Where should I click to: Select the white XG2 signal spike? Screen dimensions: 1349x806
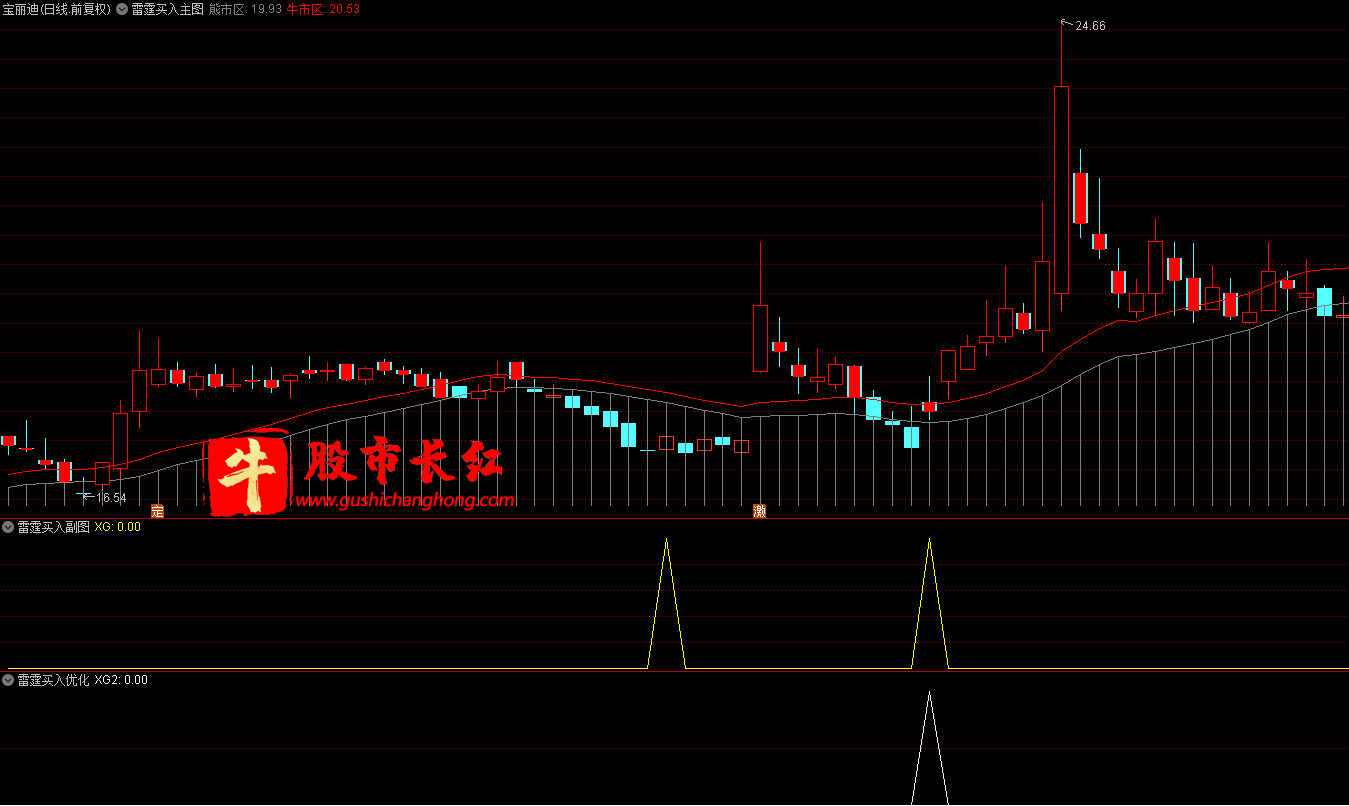click(x=930, y=748)
